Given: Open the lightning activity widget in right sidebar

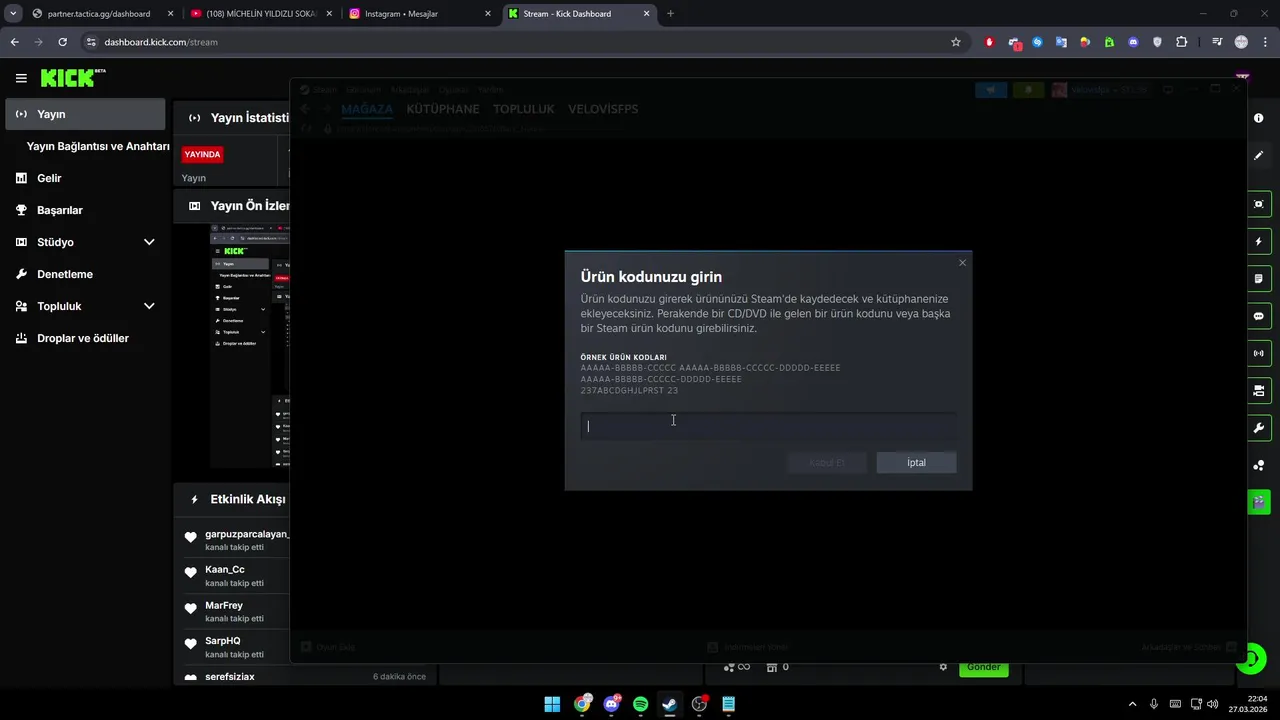Looking at the screenshot, I should pyautogui.click(x=1259, y=242).
